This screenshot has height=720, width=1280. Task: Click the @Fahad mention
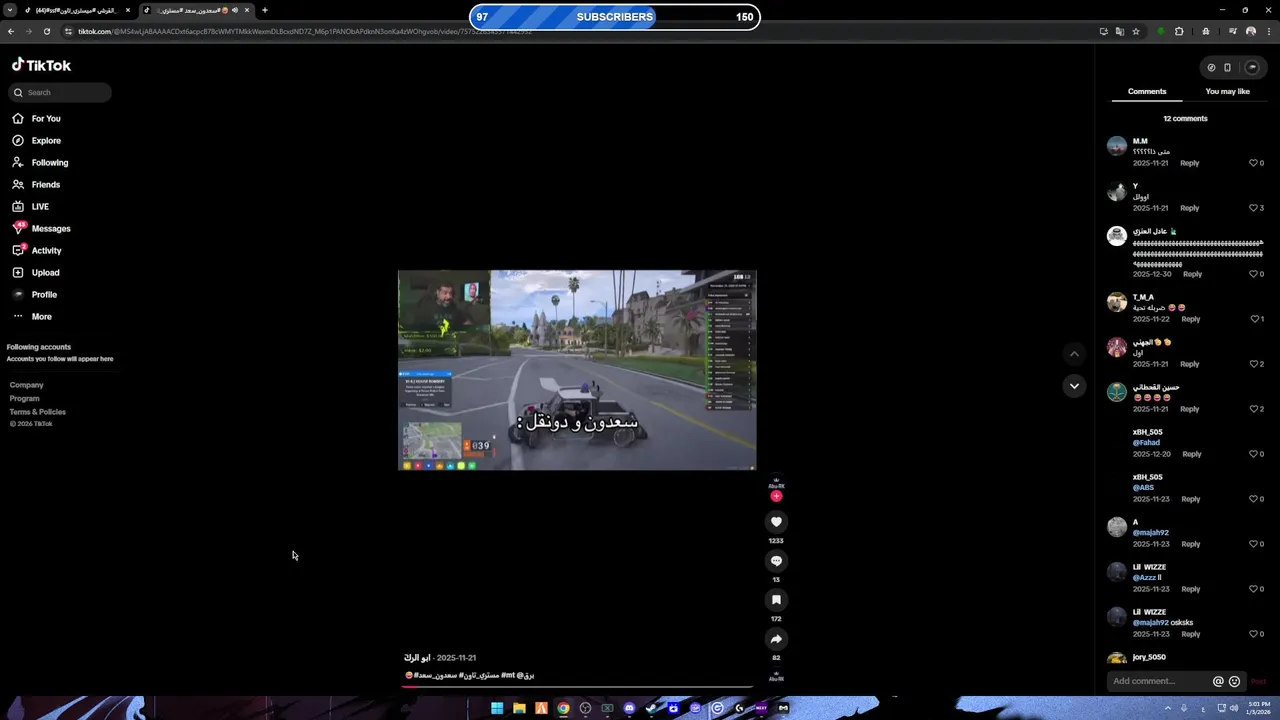(1146, 442)
